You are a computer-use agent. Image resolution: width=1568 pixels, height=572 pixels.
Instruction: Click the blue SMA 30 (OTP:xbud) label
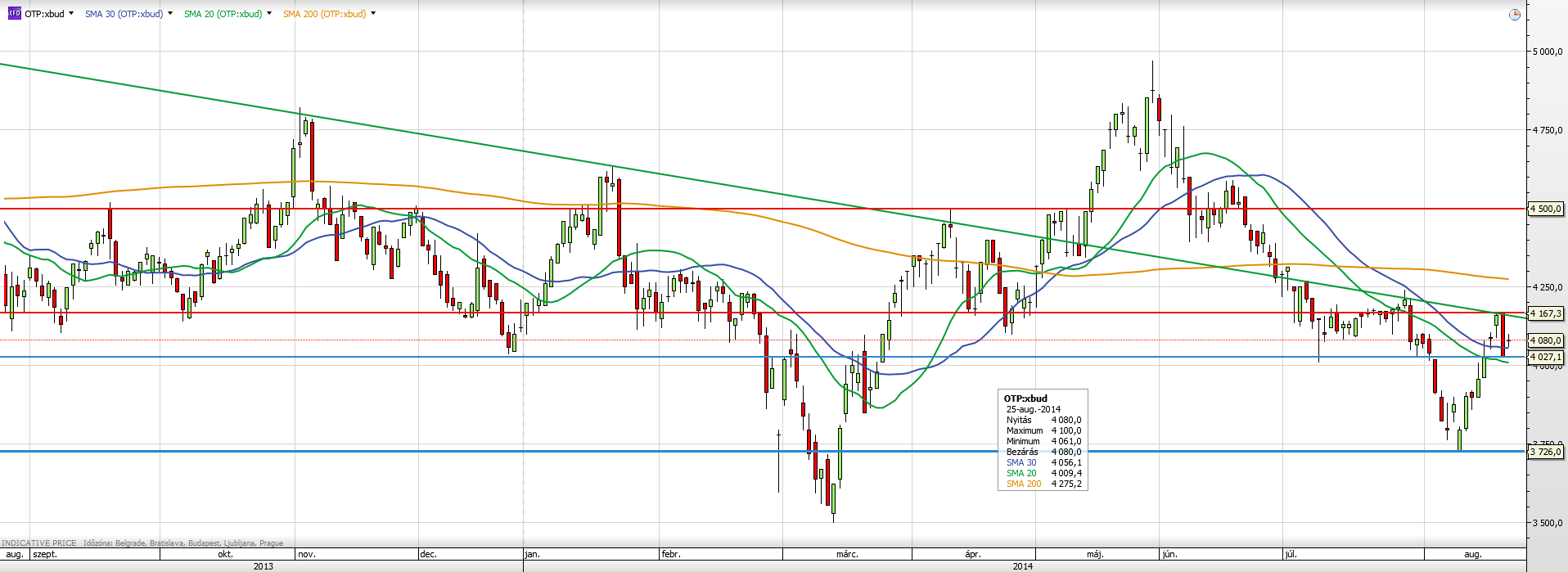(x=124, y=14)
